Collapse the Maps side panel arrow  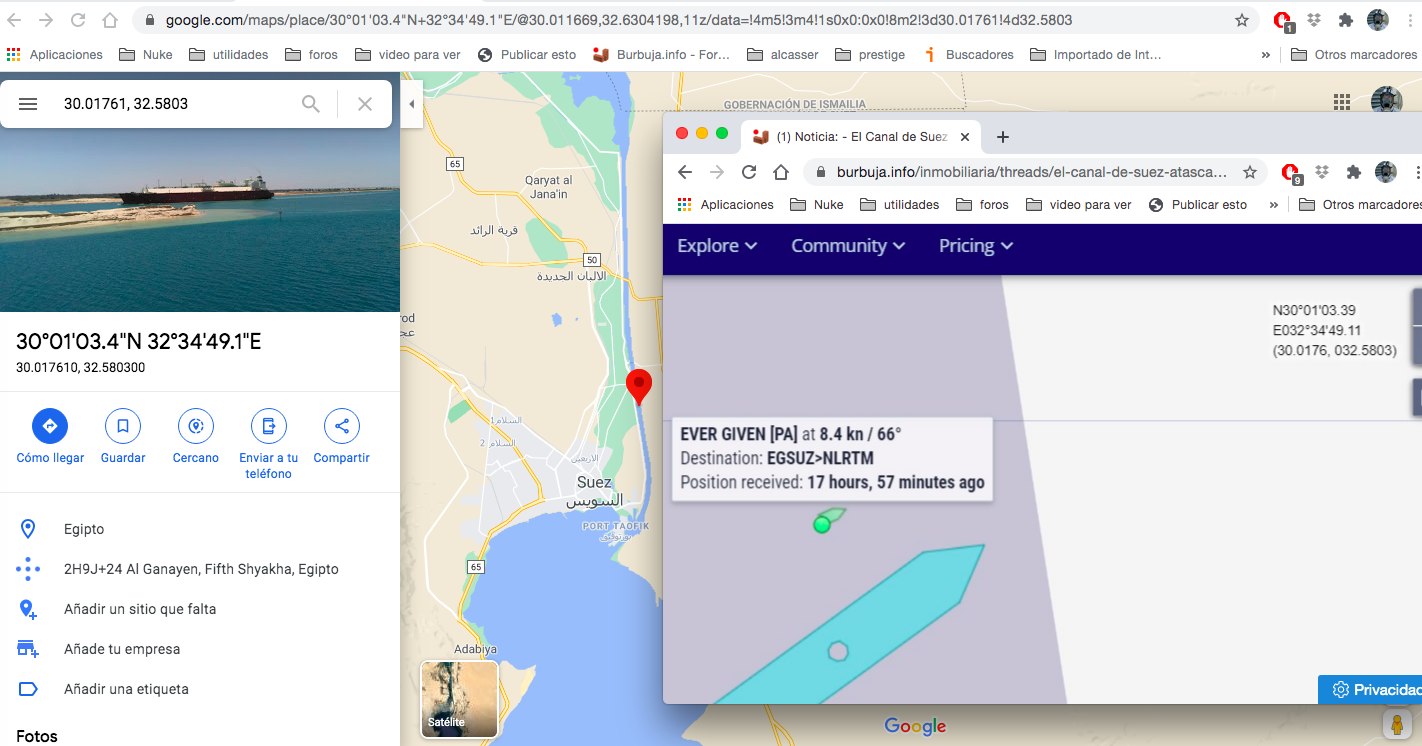coord(411,104)
